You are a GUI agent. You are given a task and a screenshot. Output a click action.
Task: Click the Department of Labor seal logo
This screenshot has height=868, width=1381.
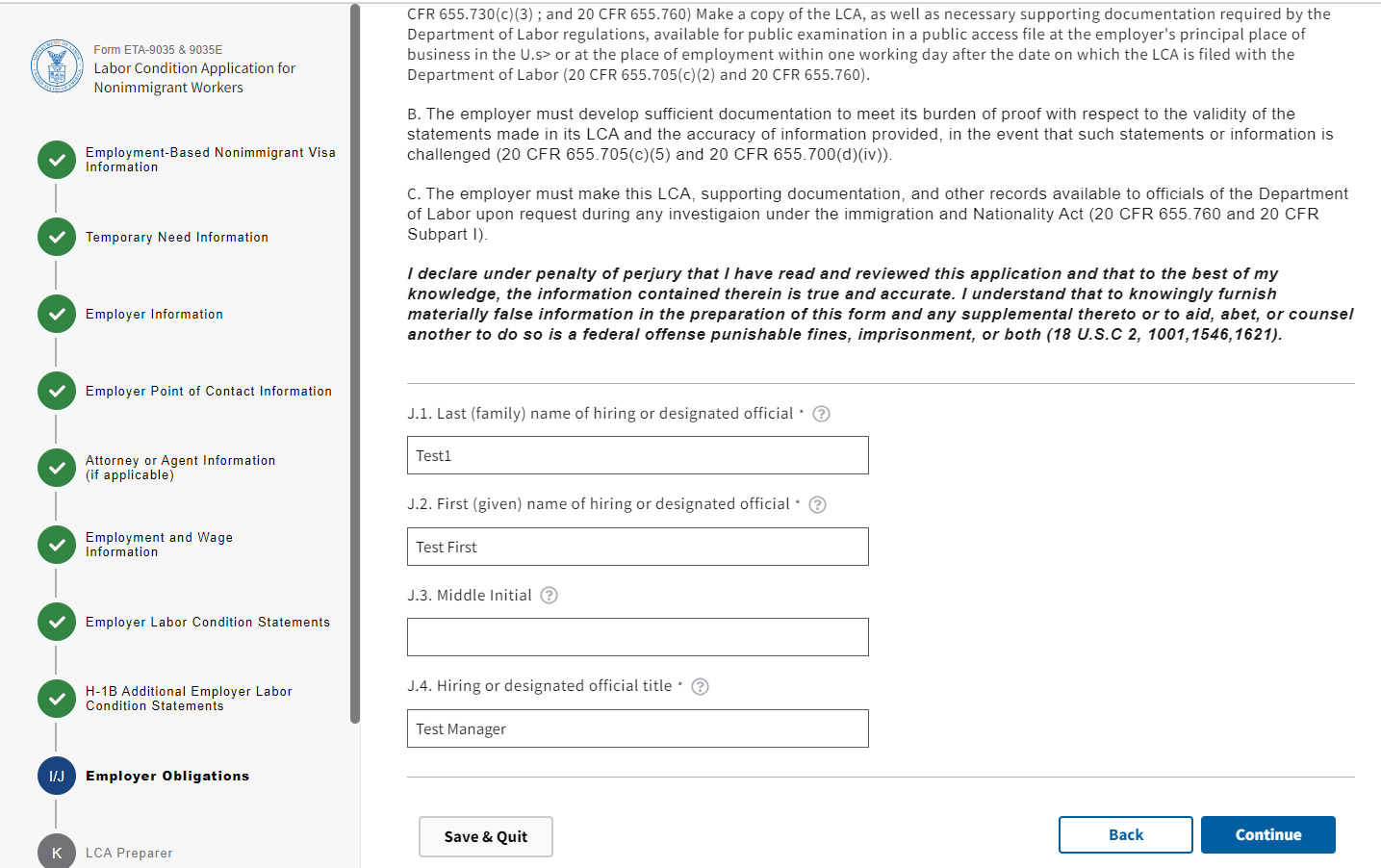(57, 67)
